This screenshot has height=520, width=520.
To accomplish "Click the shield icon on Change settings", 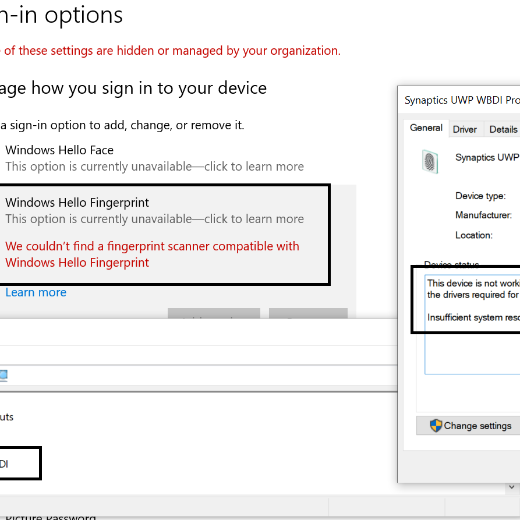I will coord(436,426).
